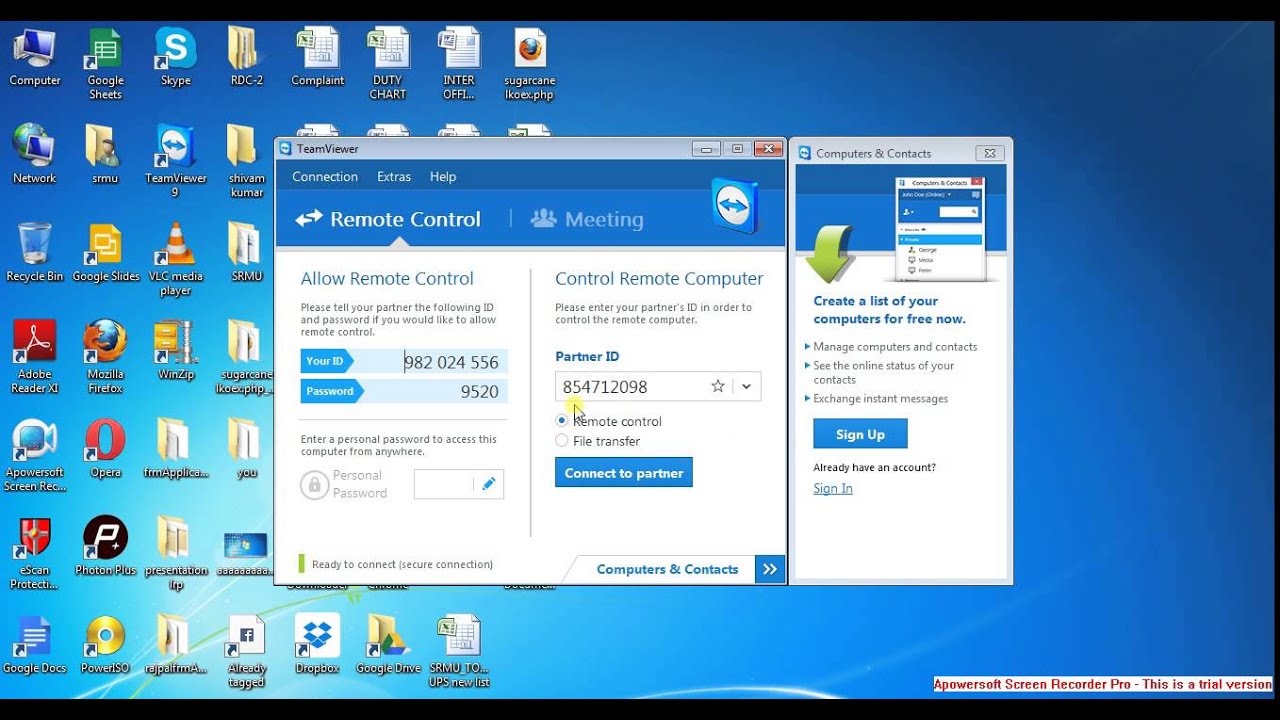Image resolution: width=1280 pixels, height=720 pixels.
Task: Click the favorite star in Partner ID field
Action: tap(718, 387)
